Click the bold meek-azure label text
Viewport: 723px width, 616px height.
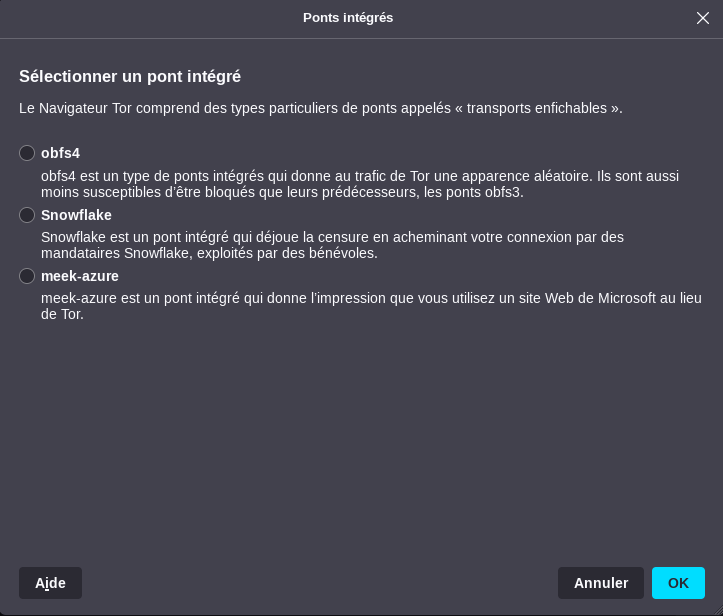point(80,276)
